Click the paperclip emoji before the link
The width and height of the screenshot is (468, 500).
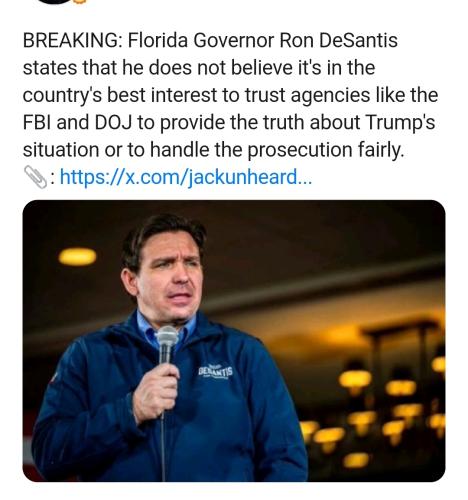coord(35,177)
